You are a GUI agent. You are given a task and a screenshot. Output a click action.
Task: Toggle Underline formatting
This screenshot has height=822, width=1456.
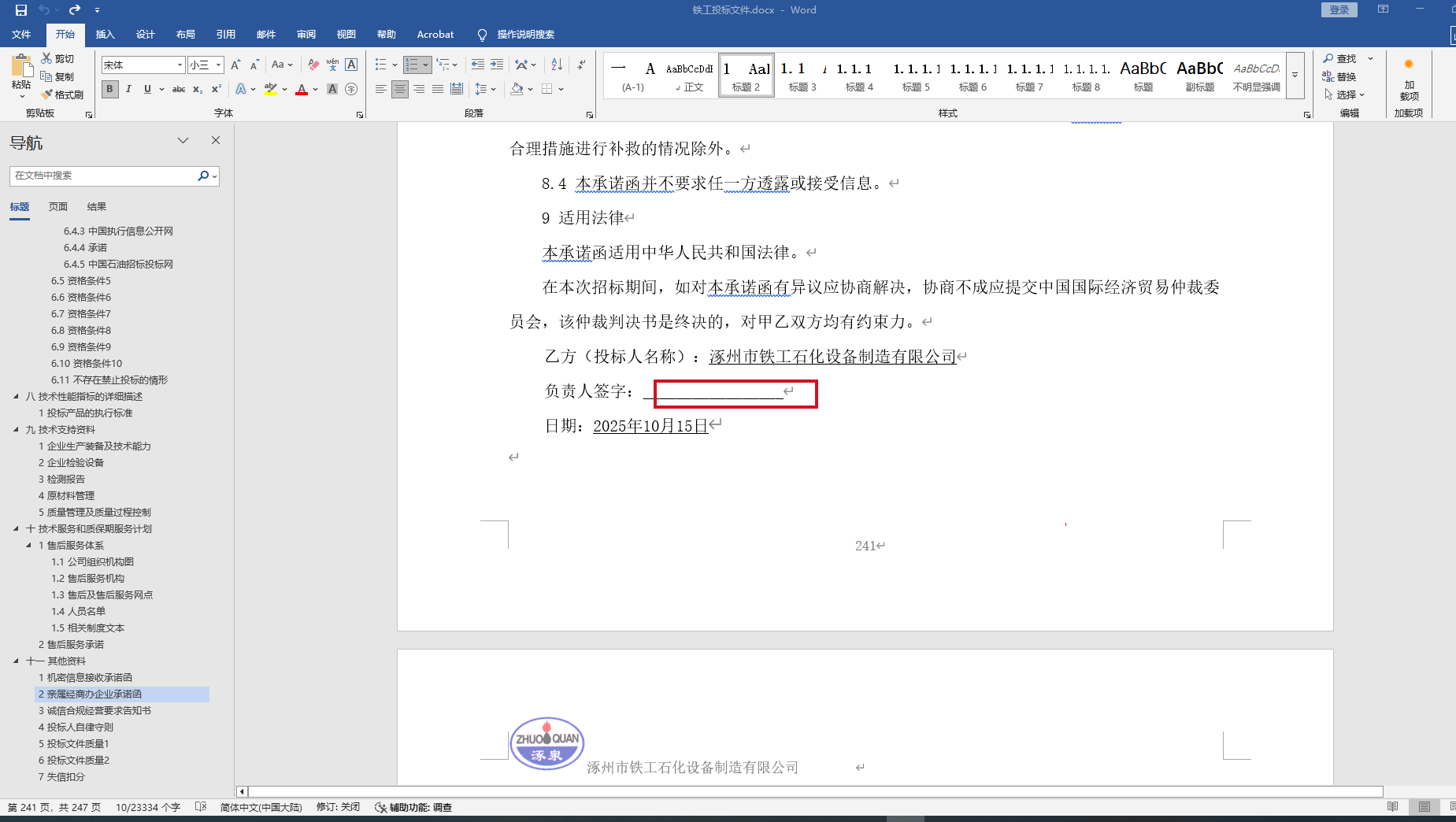[x=147, y=89]
